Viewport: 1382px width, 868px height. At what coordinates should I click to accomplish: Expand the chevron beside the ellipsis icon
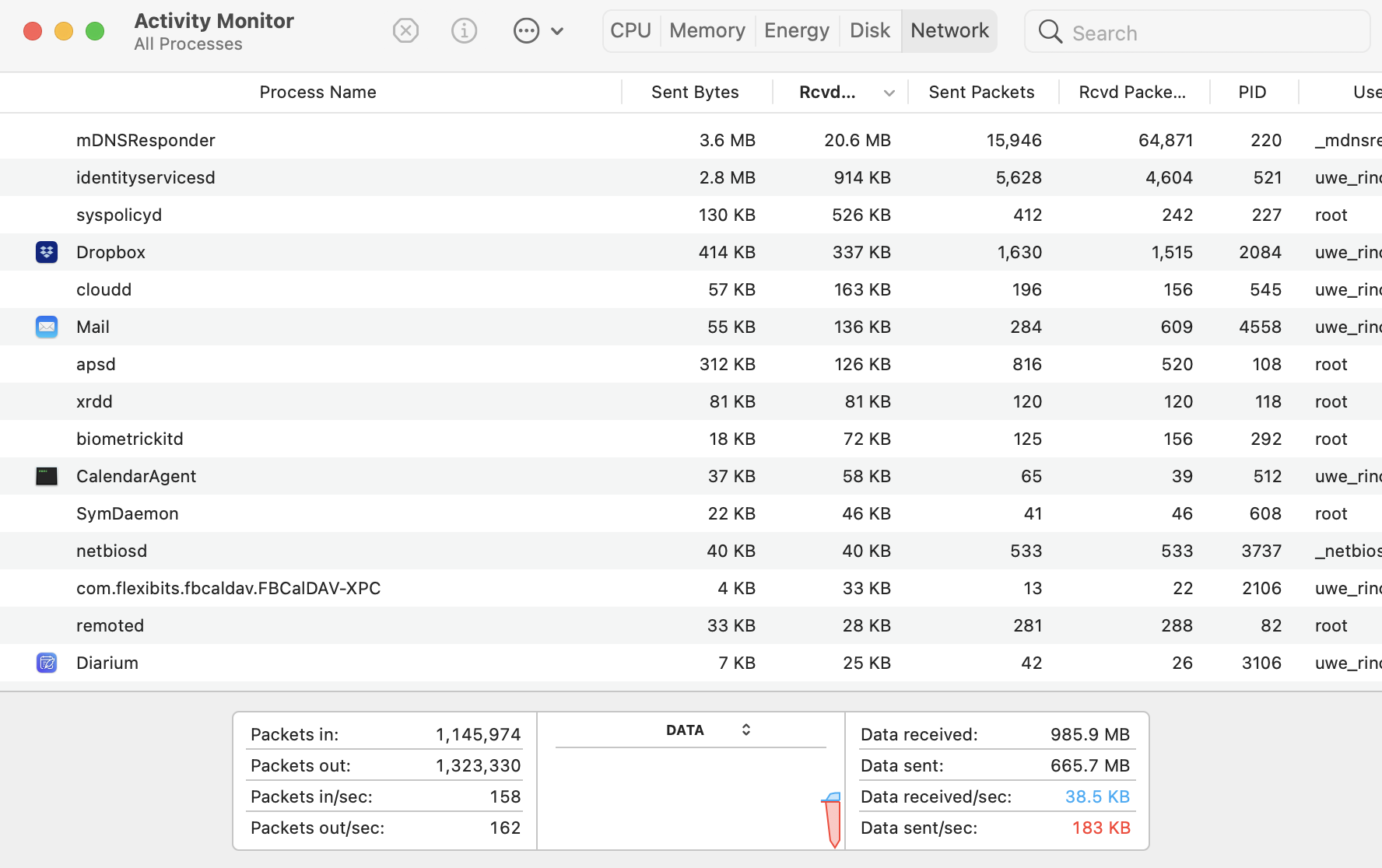tap(557, 32)
